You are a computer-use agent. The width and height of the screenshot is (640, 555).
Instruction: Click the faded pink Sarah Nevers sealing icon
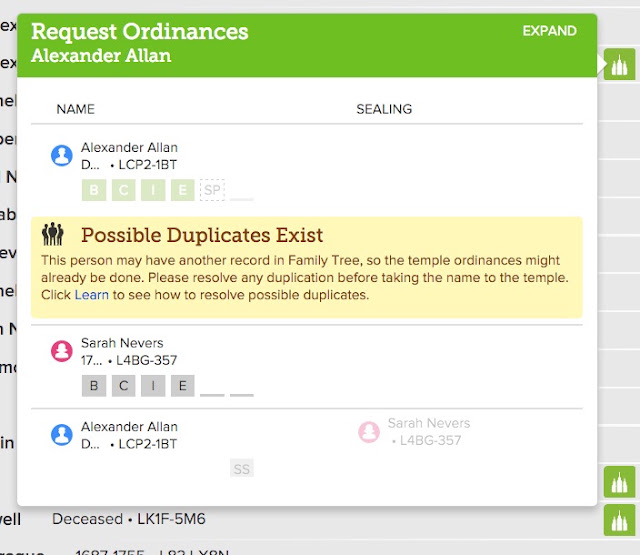point(369,432)
